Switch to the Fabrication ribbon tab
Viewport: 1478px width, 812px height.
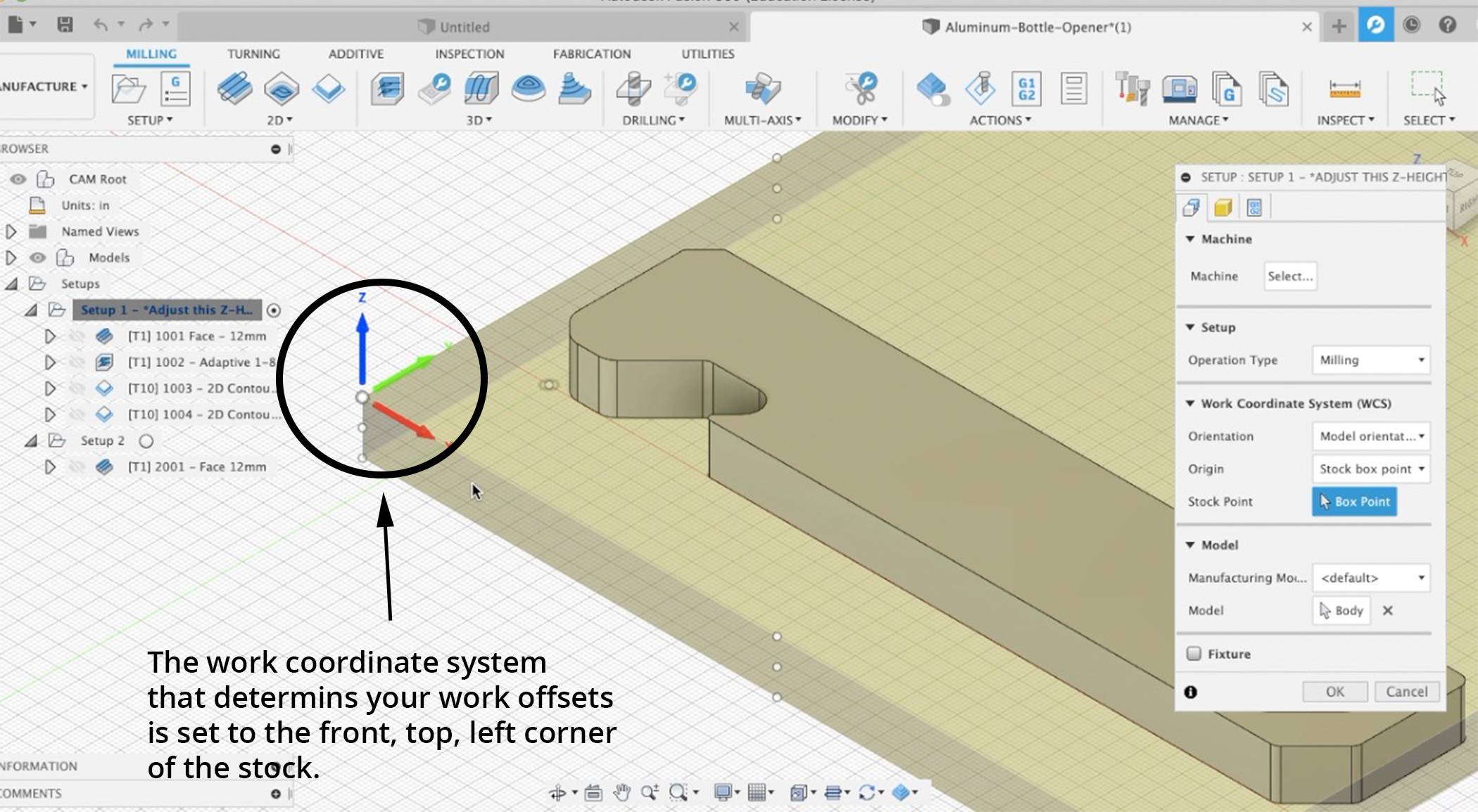[592, 54]
